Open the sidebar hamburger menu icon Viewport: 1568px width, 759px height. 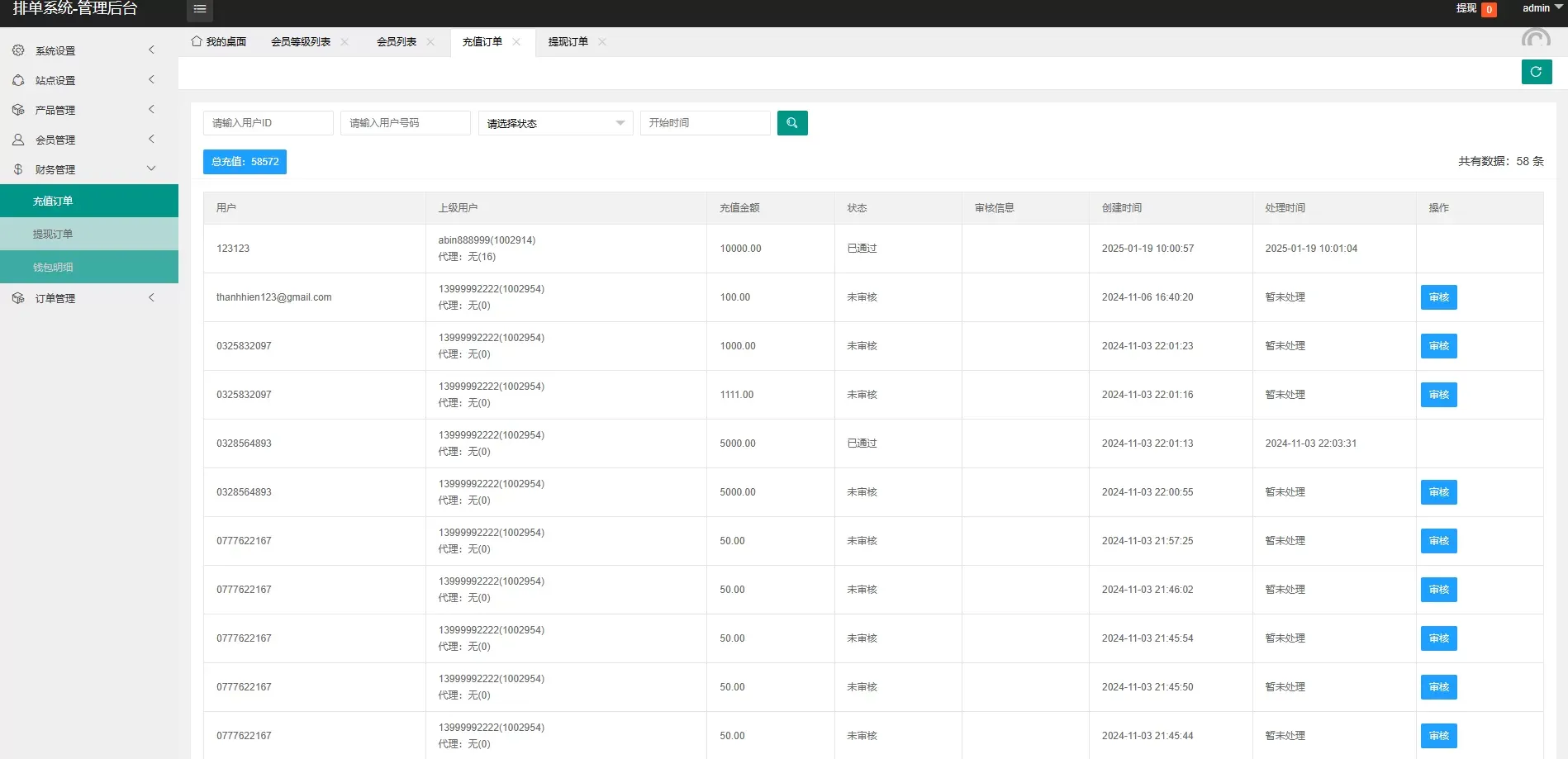tap(199, 8)
